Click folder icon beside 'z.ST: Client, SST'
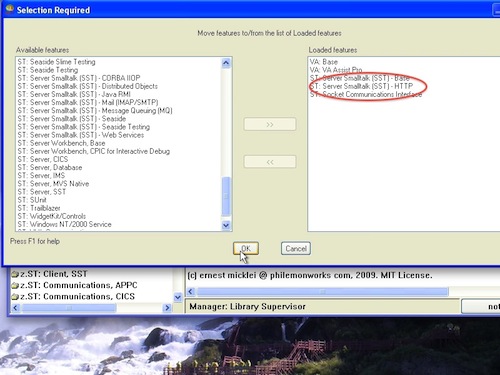 15,275
